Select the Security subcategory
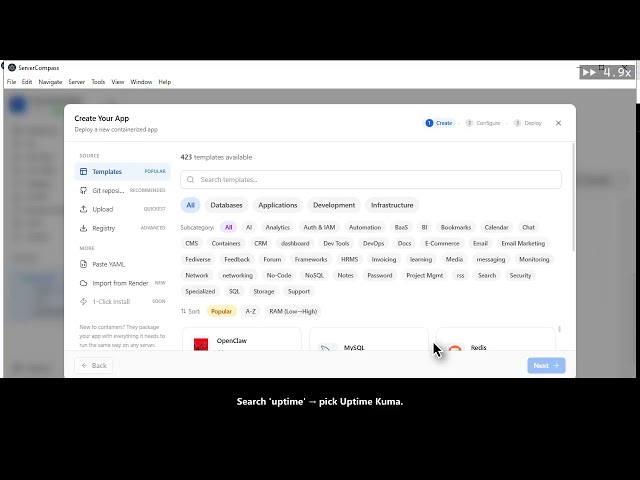This screenshot has width=640, height=480. (x=520, y=275)
